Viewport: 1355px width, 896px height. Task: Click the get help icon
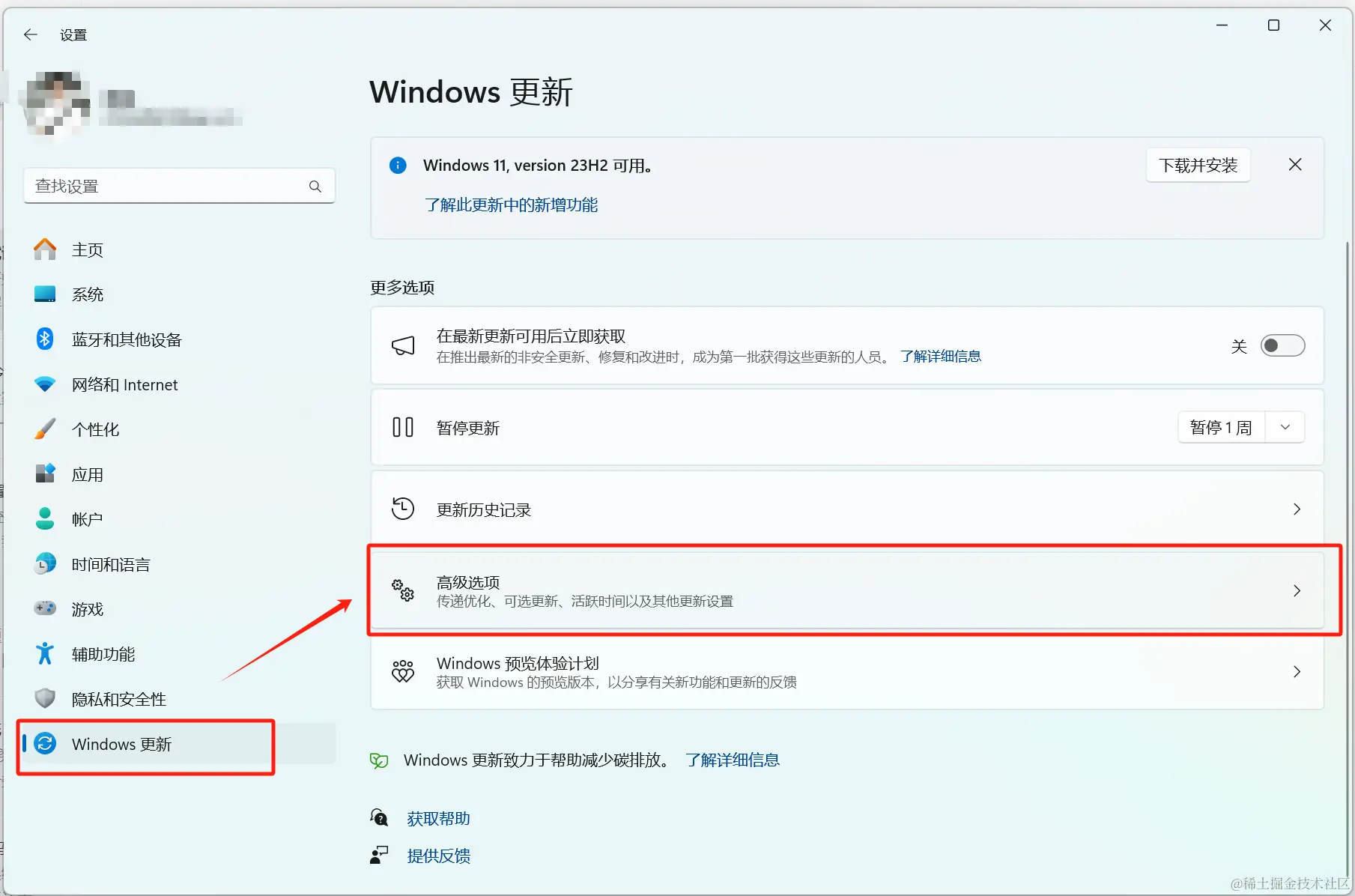(379, 817)
